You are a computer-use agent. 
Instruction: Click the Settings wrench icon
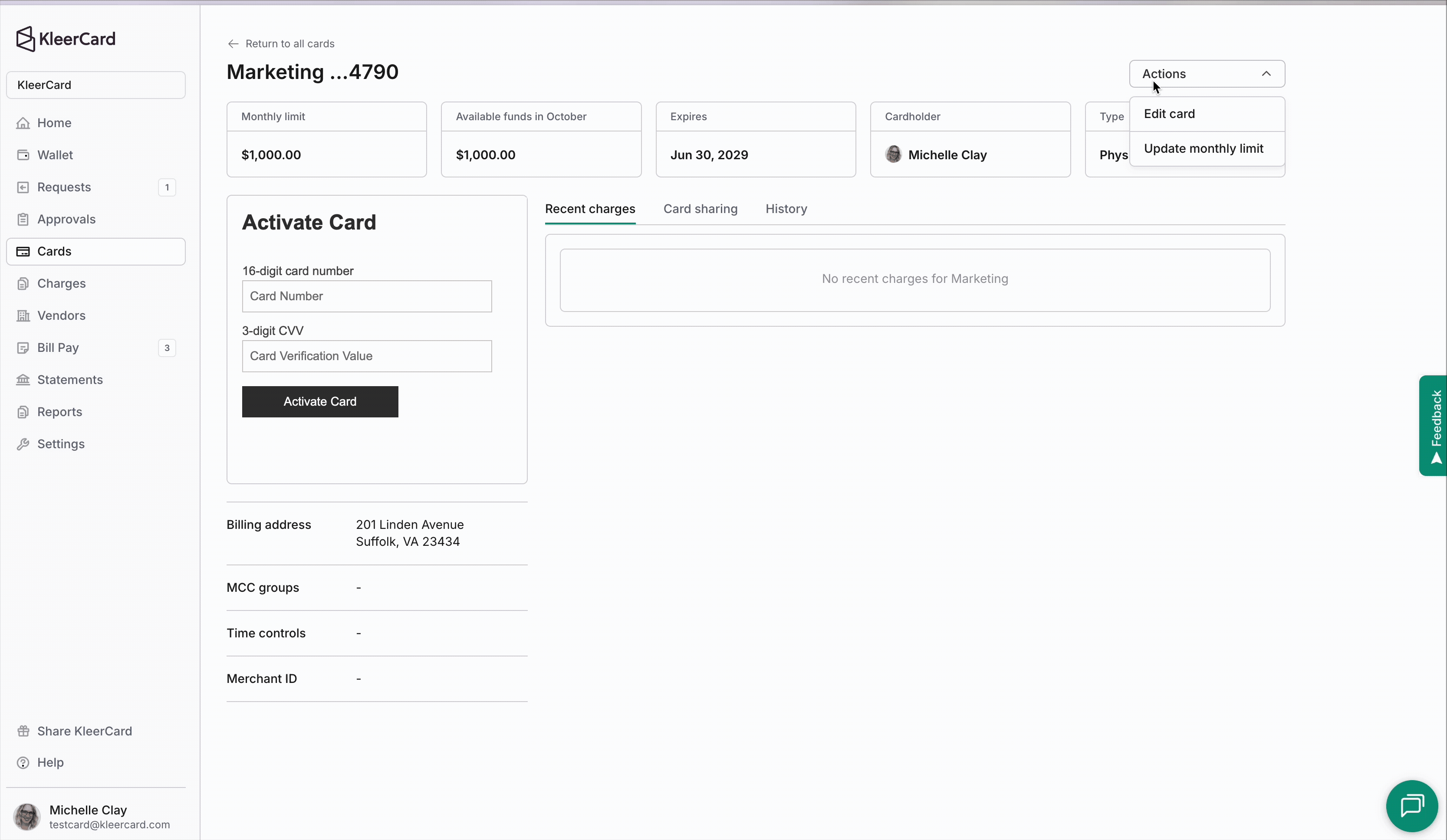coord(23,444)
